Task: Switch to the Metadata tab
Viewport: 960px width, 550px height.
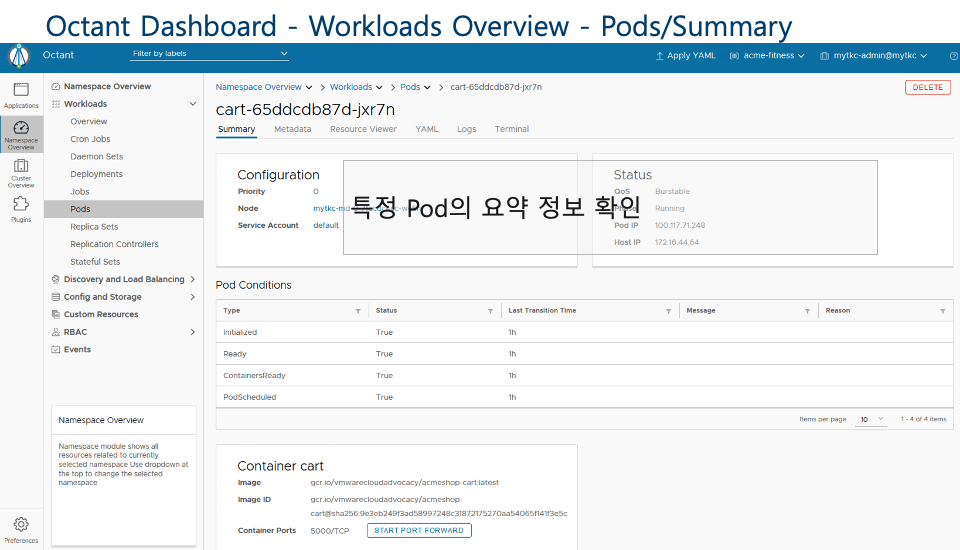Action: pyautogui.click(x=293, y=129)
